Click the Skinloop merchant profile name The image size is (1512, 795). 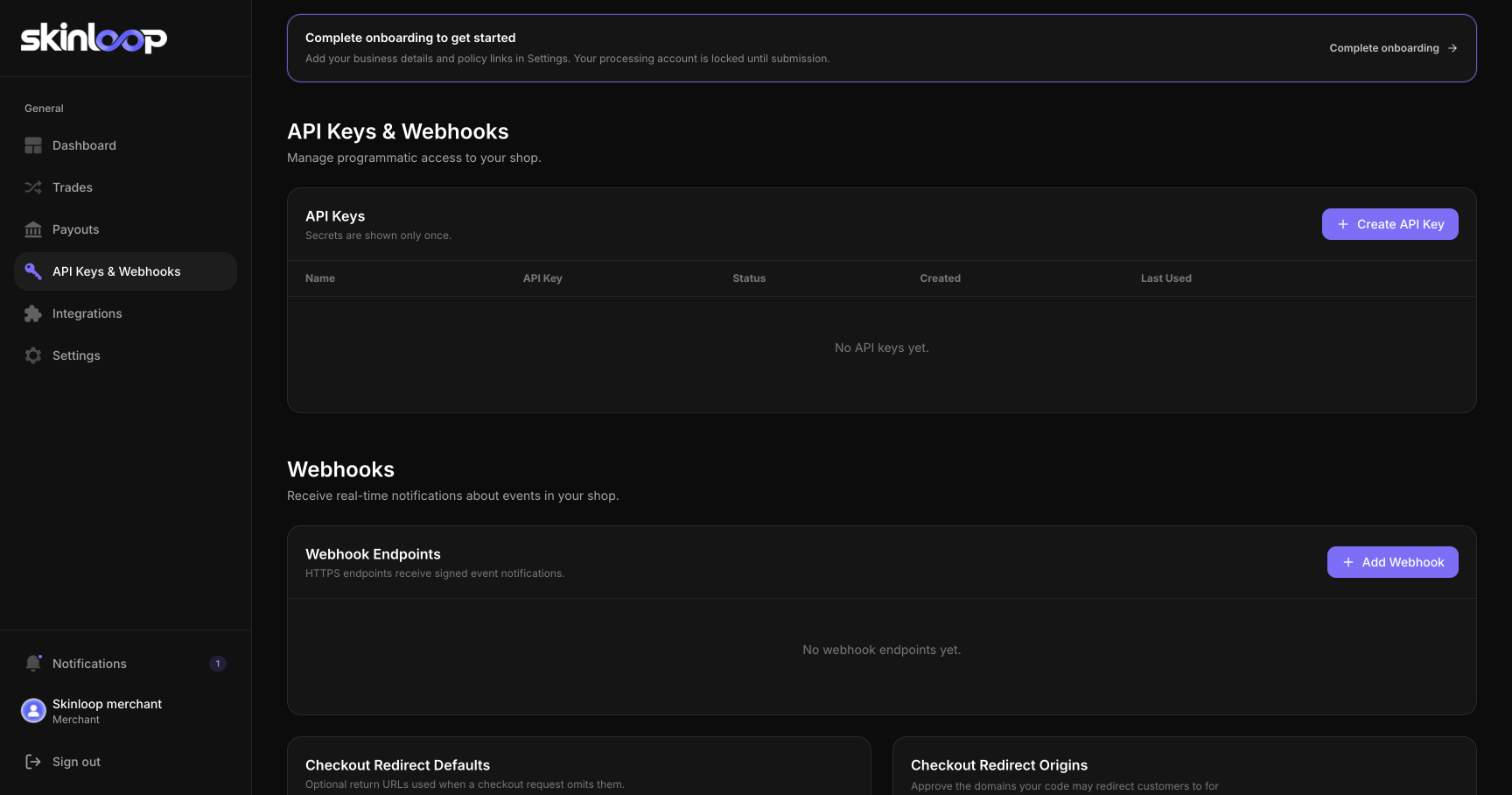click(107, 704)
